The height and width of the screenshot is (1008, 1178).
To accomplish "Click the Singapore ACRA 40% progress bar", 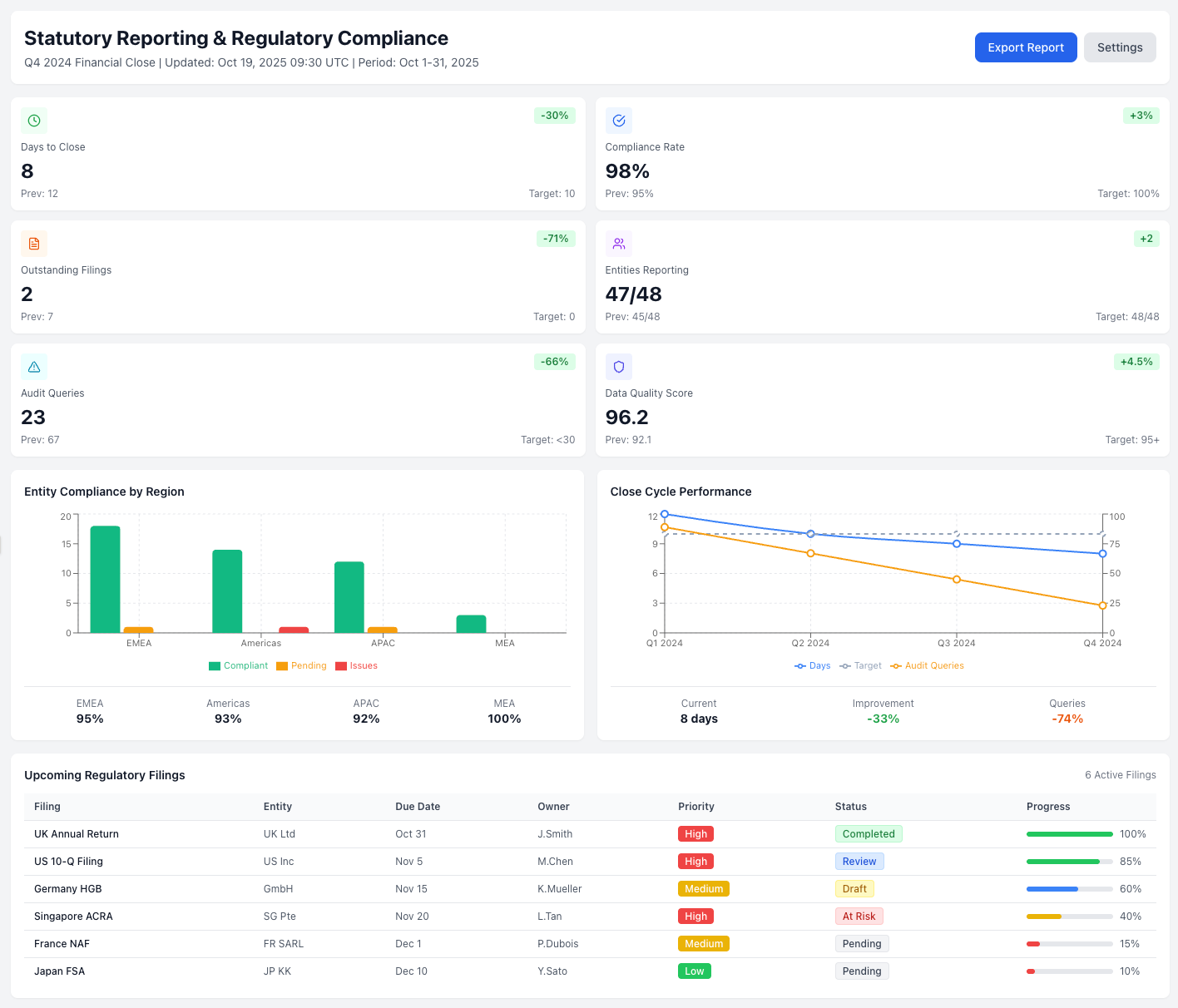I will [x=1070, y=917].
